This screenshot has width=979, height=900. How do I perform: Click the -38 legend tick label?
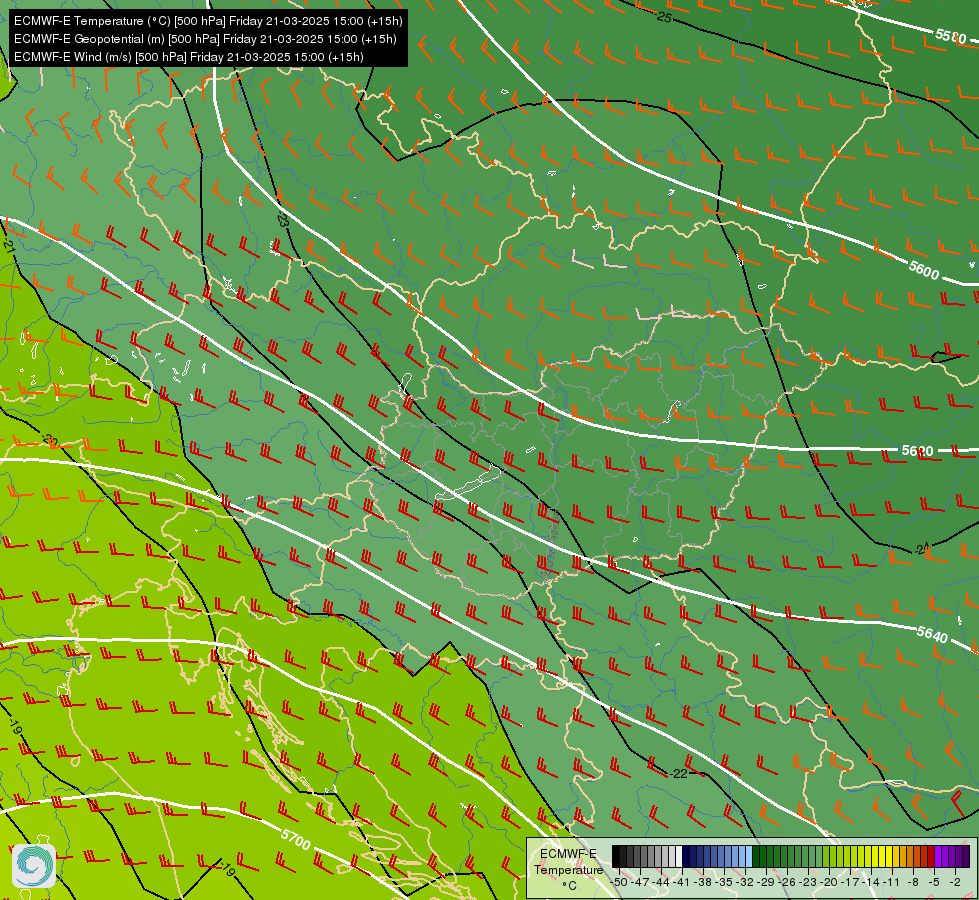pos(702,882)
